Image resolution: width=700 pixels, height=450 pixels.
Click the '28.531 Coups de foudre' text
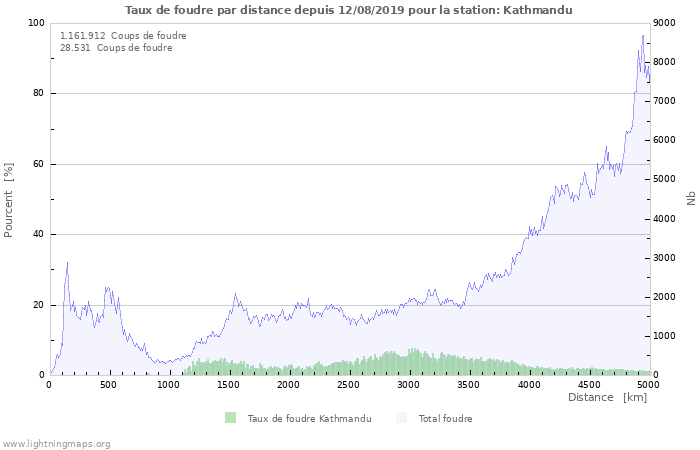point(116,48)
